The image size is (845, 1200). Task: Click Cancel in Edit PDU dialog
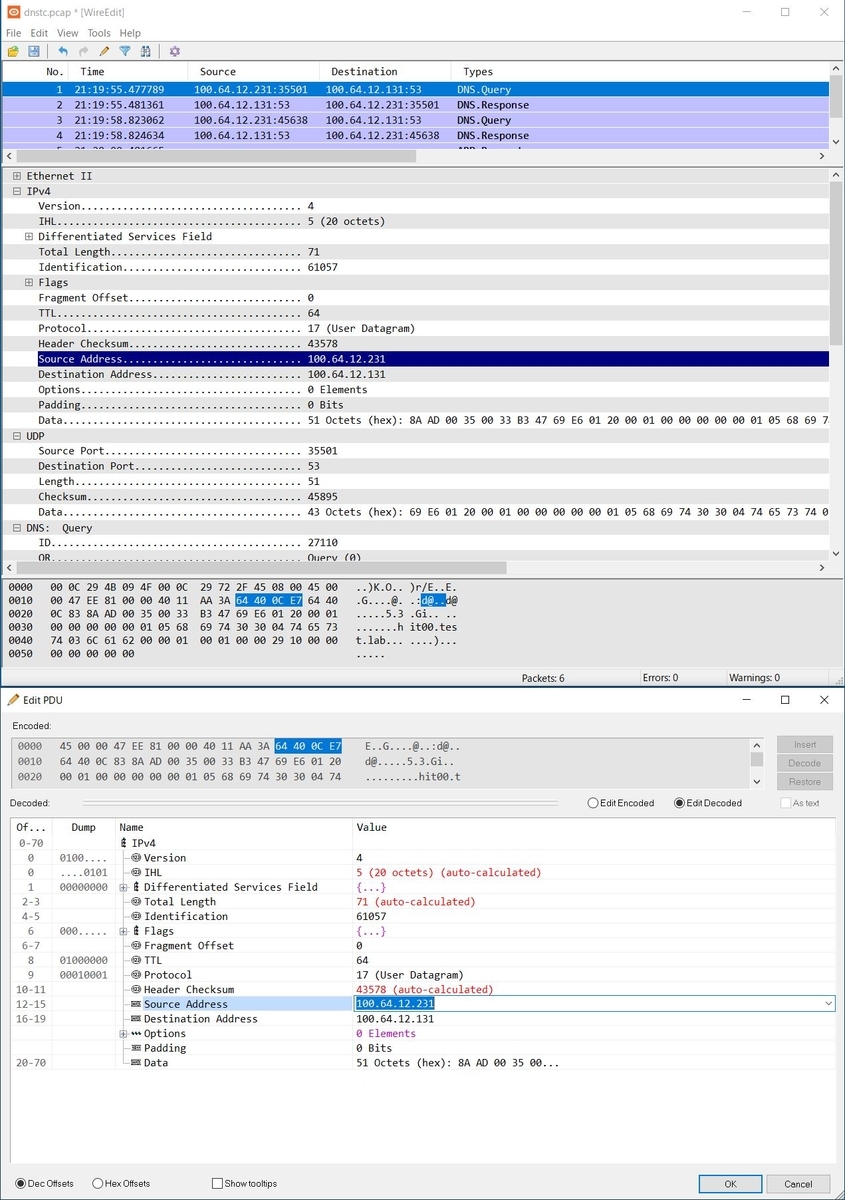point(798,1183)
